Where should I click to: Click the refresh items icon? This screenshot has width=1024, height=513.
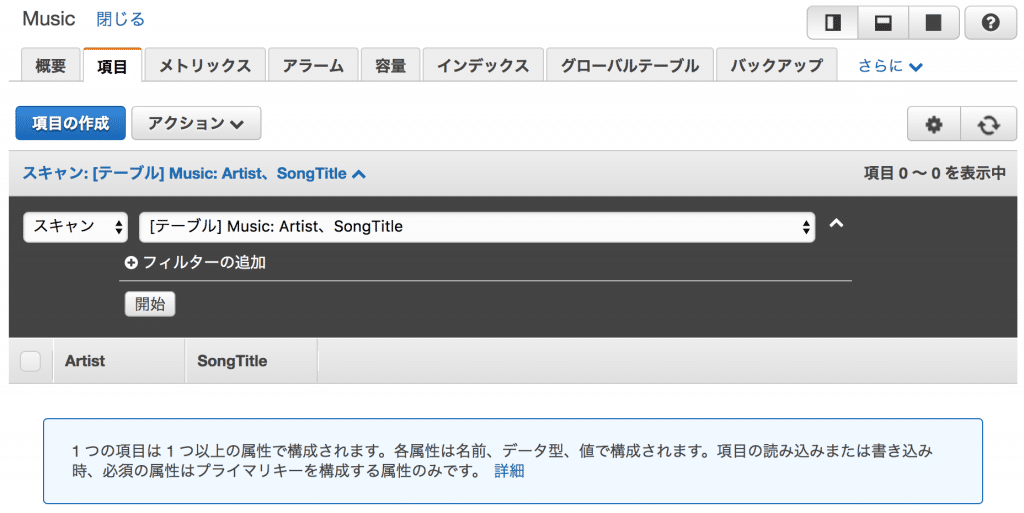tap(988, 124)
